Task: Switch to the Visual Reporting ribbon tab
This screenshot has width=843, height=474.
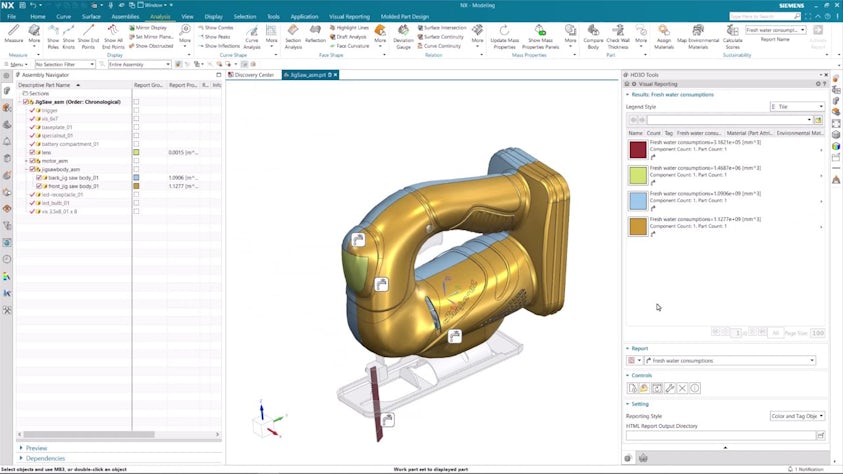Action: point(349,17)
